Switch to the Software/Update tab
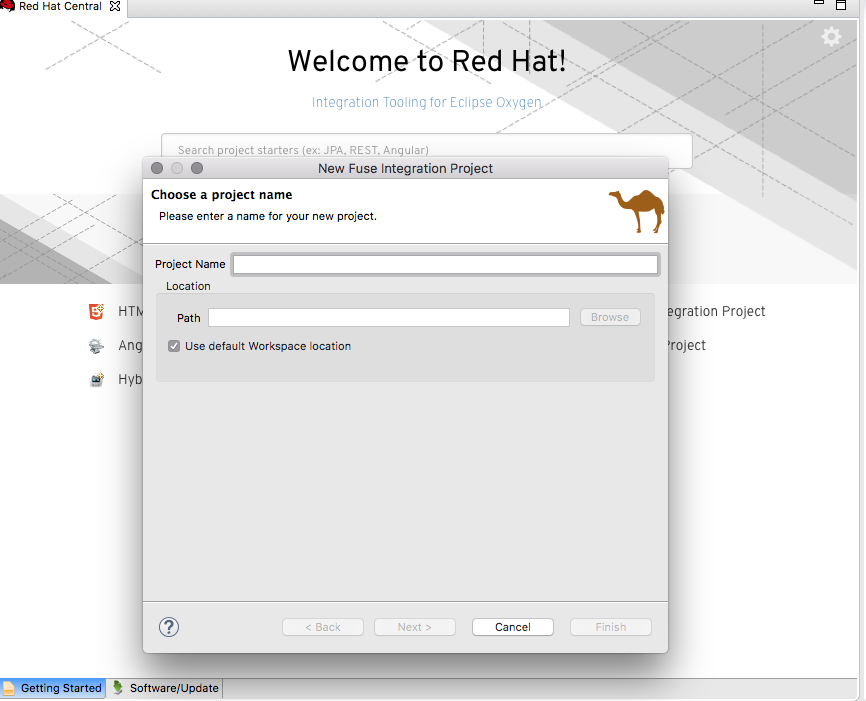The height and width of the screenshot is (701, 866). [x=165, y=688]
